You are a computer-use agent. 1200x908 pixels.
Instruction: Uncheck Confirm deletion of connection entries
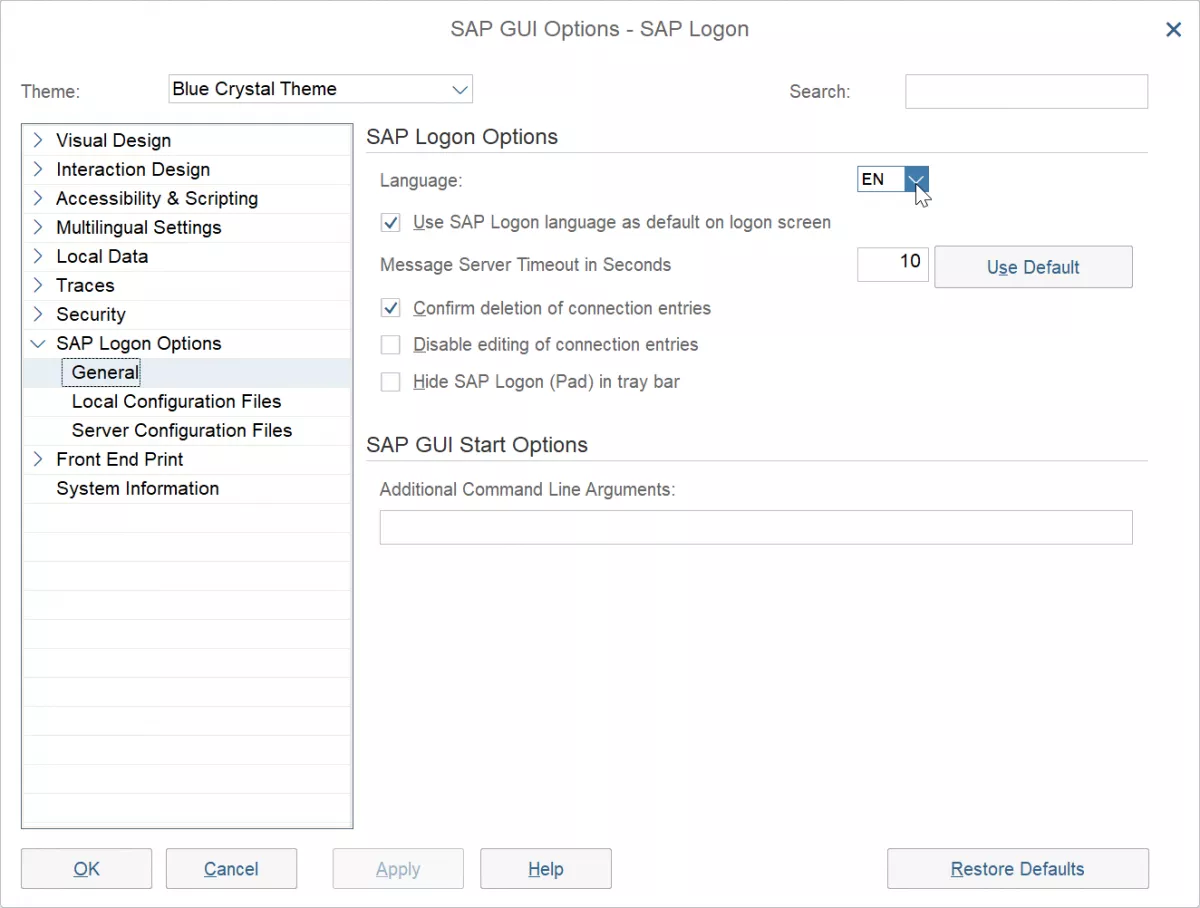tap(391, 308)
